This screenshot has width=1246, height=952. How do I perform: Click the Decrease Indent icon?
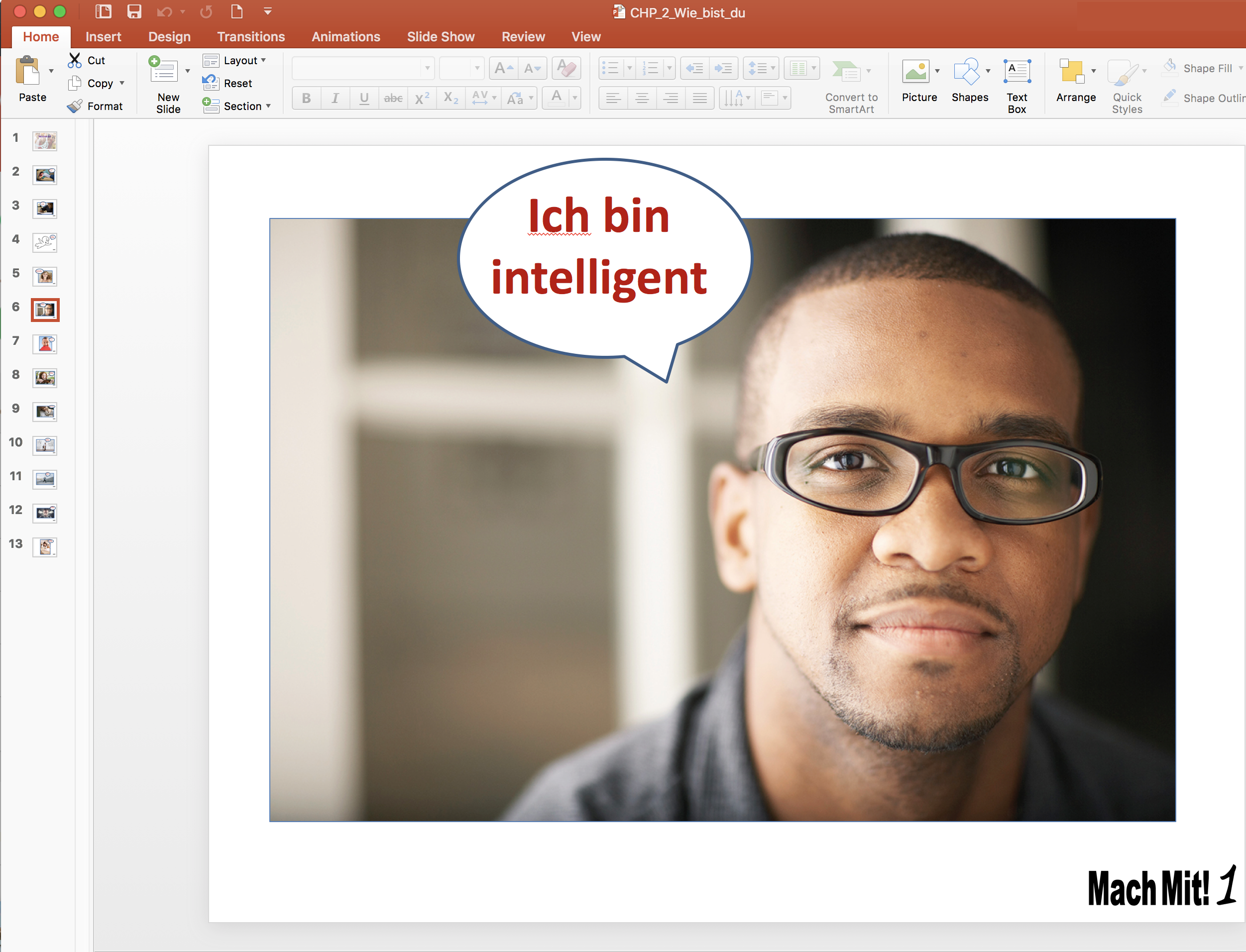tap(694, 69)
